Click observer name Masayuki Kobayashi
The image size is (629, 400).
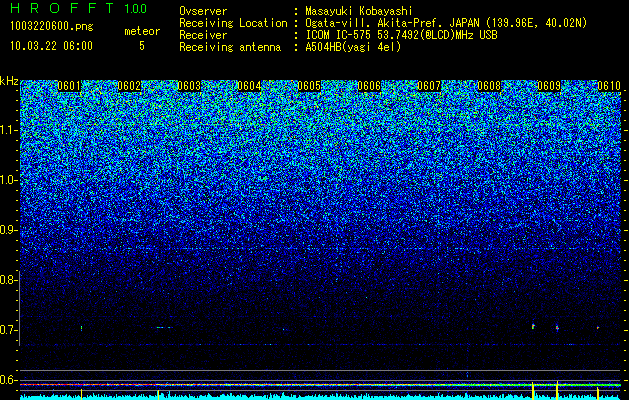point(359,11)
